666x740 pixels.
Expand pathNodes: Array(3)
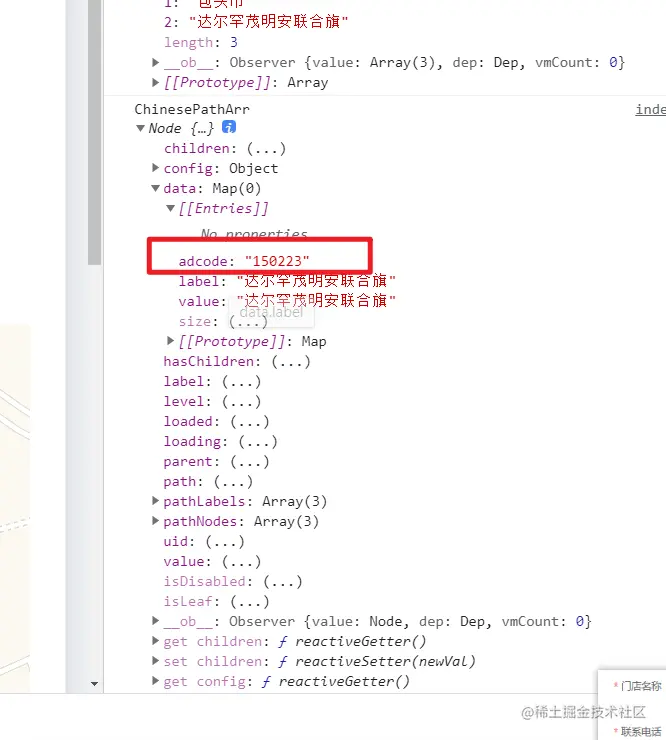(155, 521)
